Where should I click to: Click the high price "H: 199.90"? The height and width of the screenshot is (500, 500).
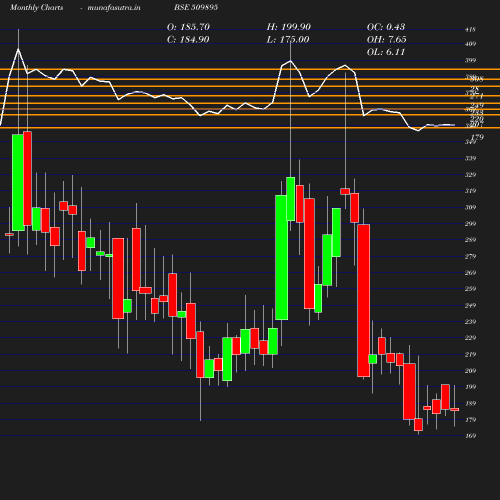(289, 27)
